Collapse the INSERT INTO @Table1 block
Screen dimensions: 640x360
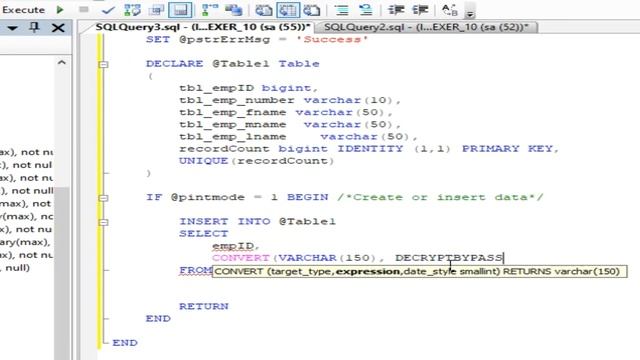104,222
